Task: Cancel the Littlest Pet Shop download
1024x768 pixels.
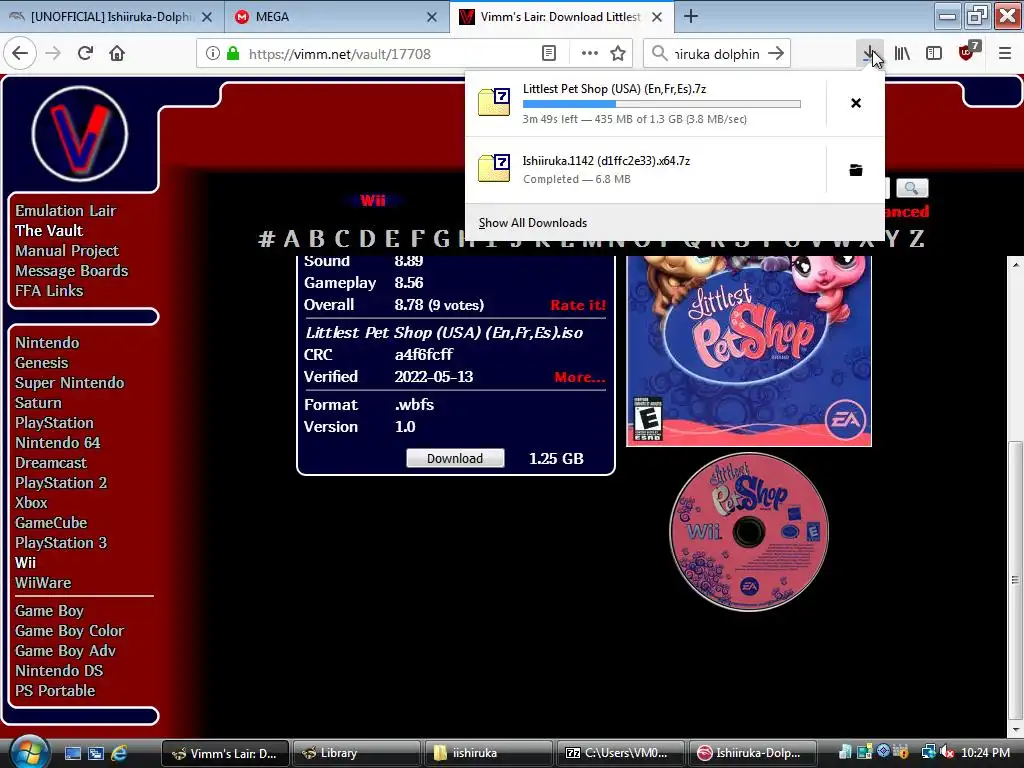Action: (x=856, y=103)
